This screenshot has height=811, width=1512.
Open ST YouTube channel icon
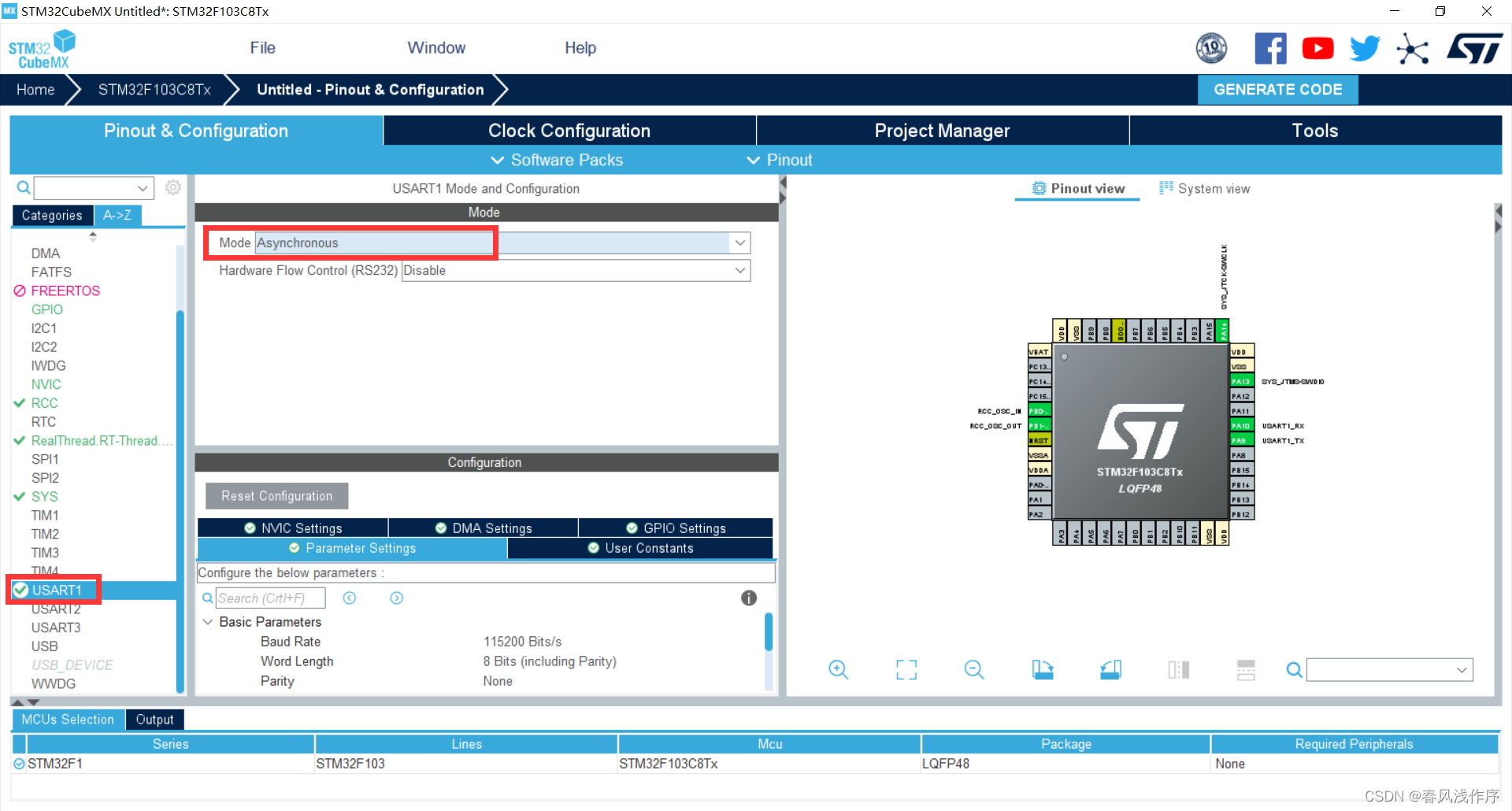click(1317, 49)
